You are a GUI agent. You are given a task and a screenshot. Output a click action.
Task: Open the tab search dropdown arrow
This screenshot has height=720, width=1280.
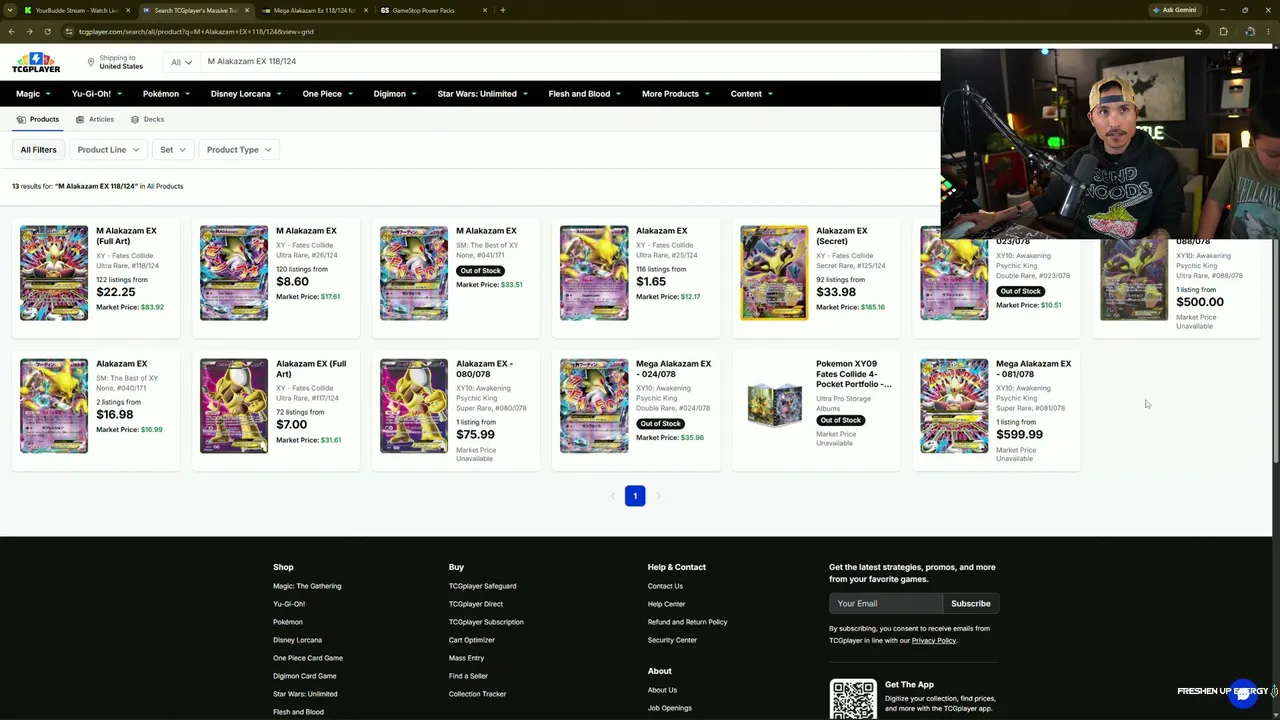point(10,10)
